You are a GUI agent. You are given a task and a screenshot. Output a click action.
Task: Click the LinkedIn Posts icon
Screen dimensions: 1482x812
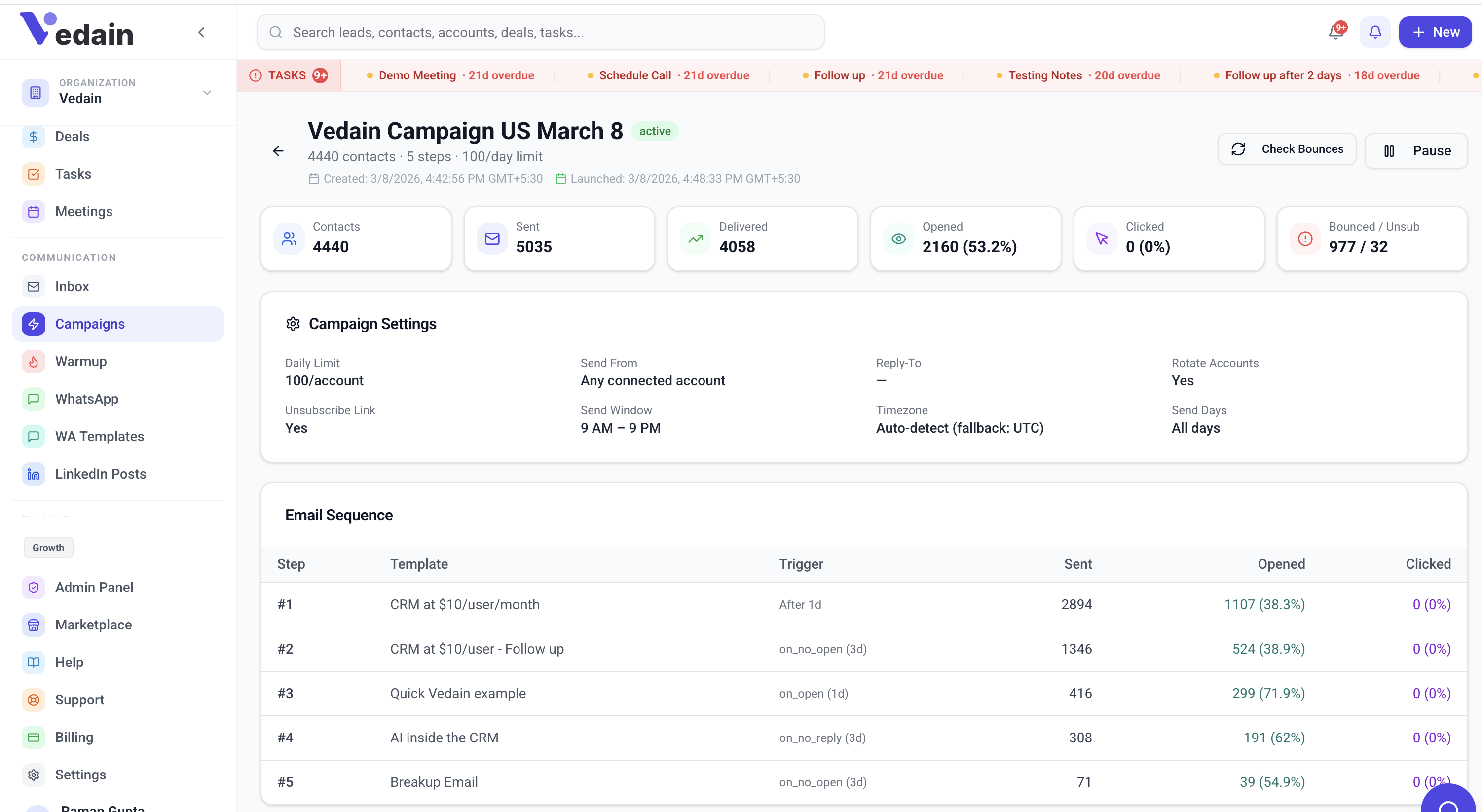(x=34, y=474)
